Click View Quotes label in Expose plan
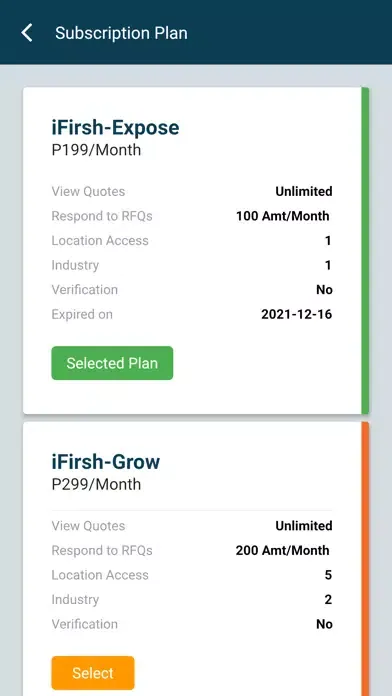 [x=88, y=192]
